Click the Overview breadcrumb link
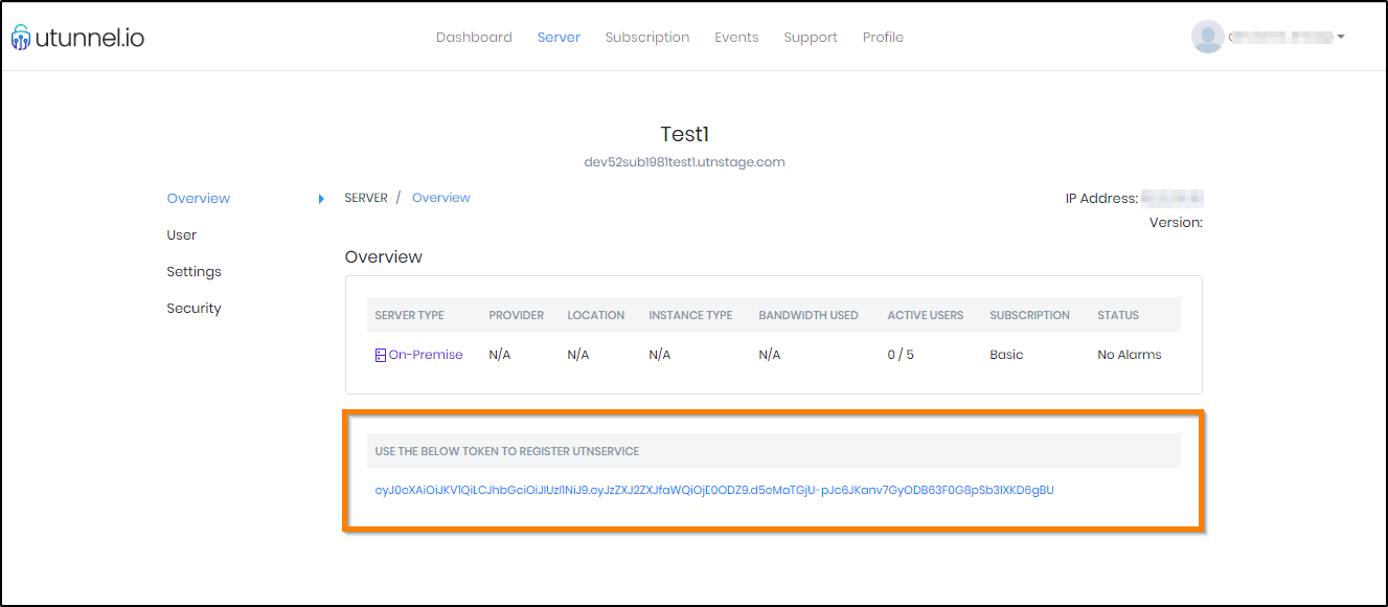This screenshot has width=1388, height=607. (441, 198)
